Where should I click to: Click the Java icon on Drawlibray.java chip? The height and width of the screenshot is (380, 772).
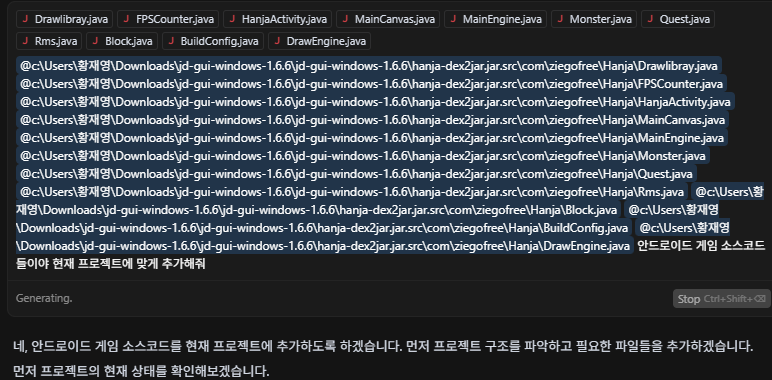pos(25,19)
